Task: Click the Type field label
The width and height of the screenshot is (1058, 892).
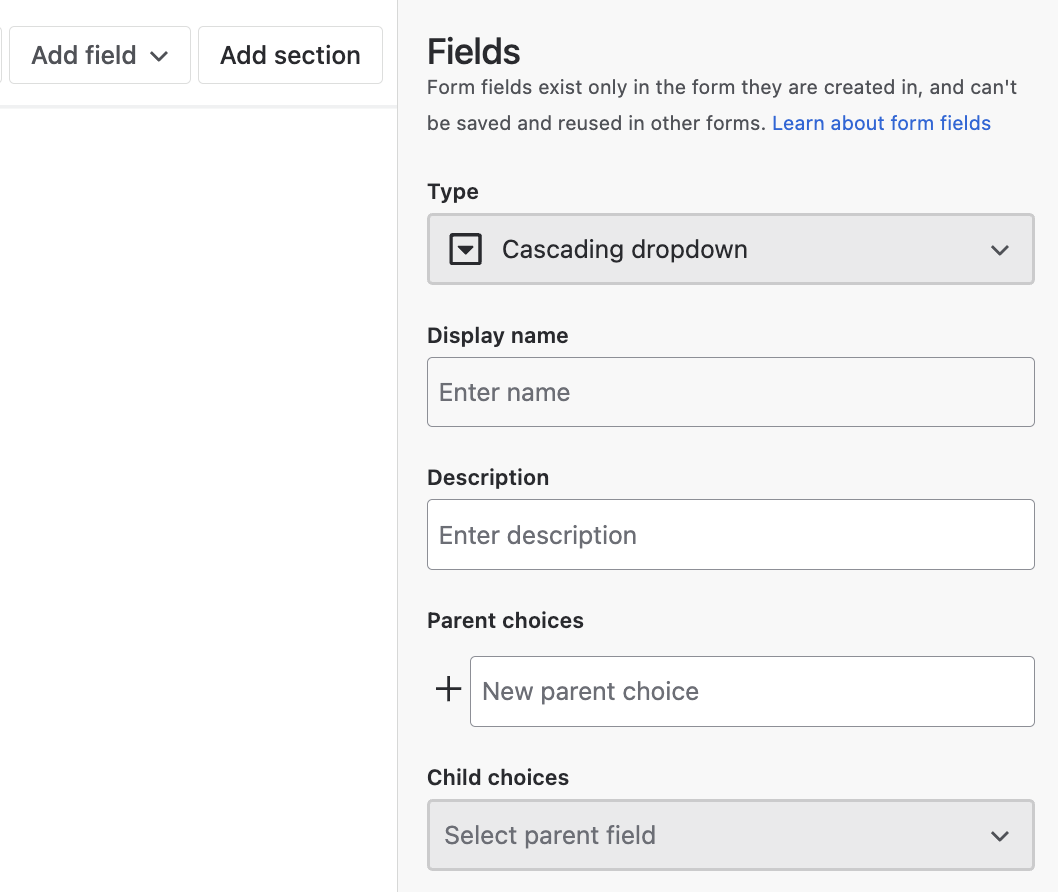Action: tap(452, 191)
